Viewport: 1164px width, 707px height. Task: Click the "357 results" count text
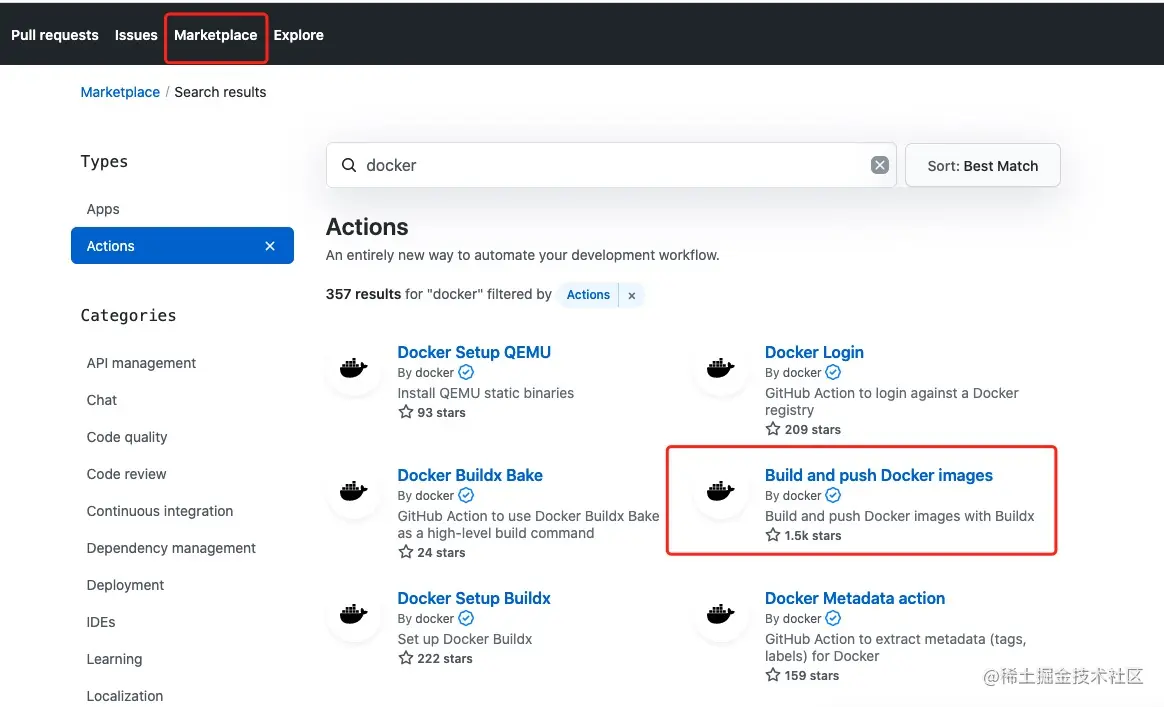click(x=363, y=294)
